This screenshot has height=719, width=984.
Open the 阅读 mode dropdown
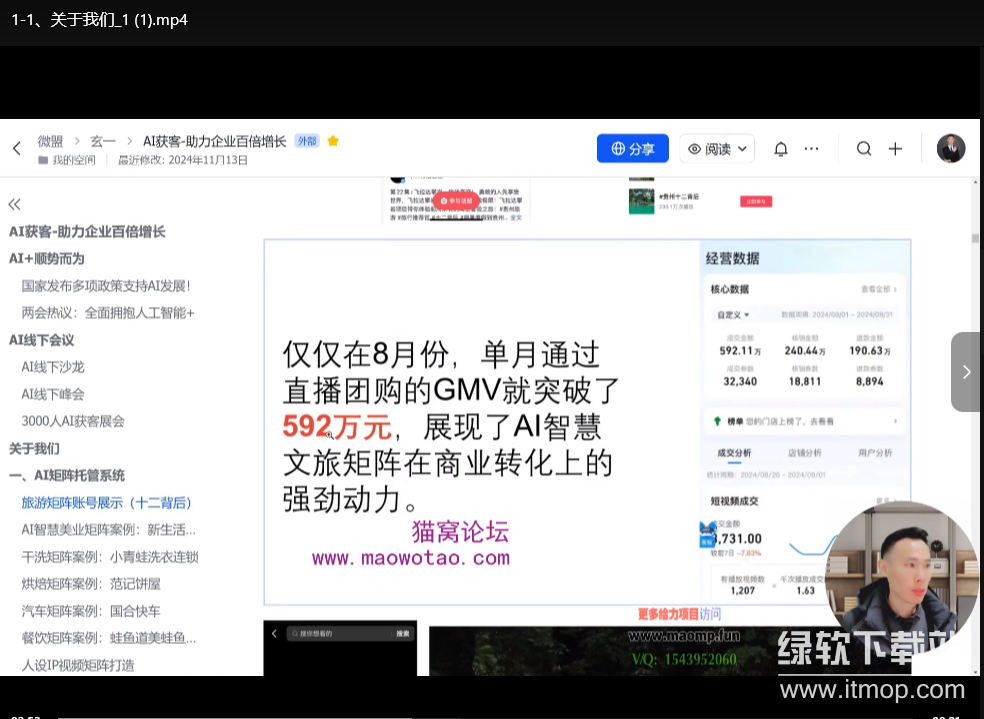717,149
